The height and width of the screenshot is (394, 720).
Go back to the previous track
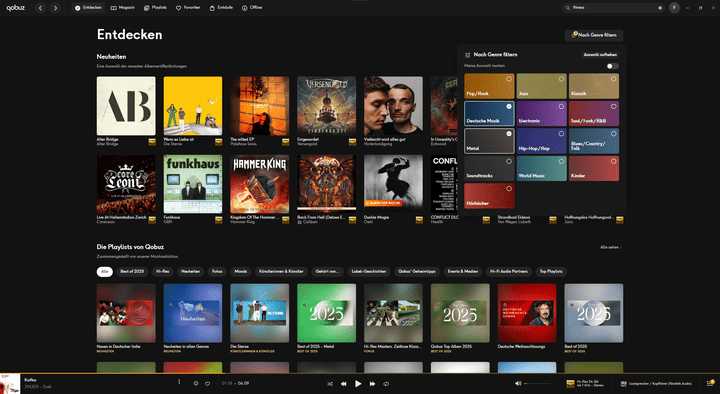[x=343, y=384]
